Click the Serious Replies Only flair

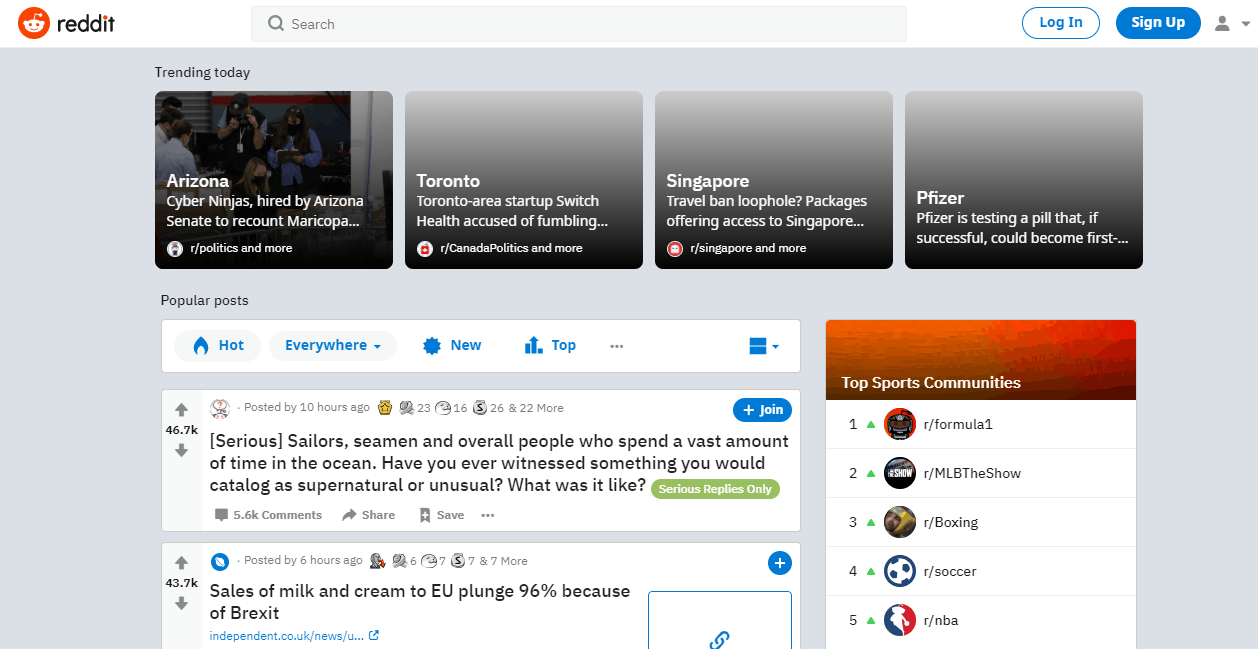pos(715,489)
